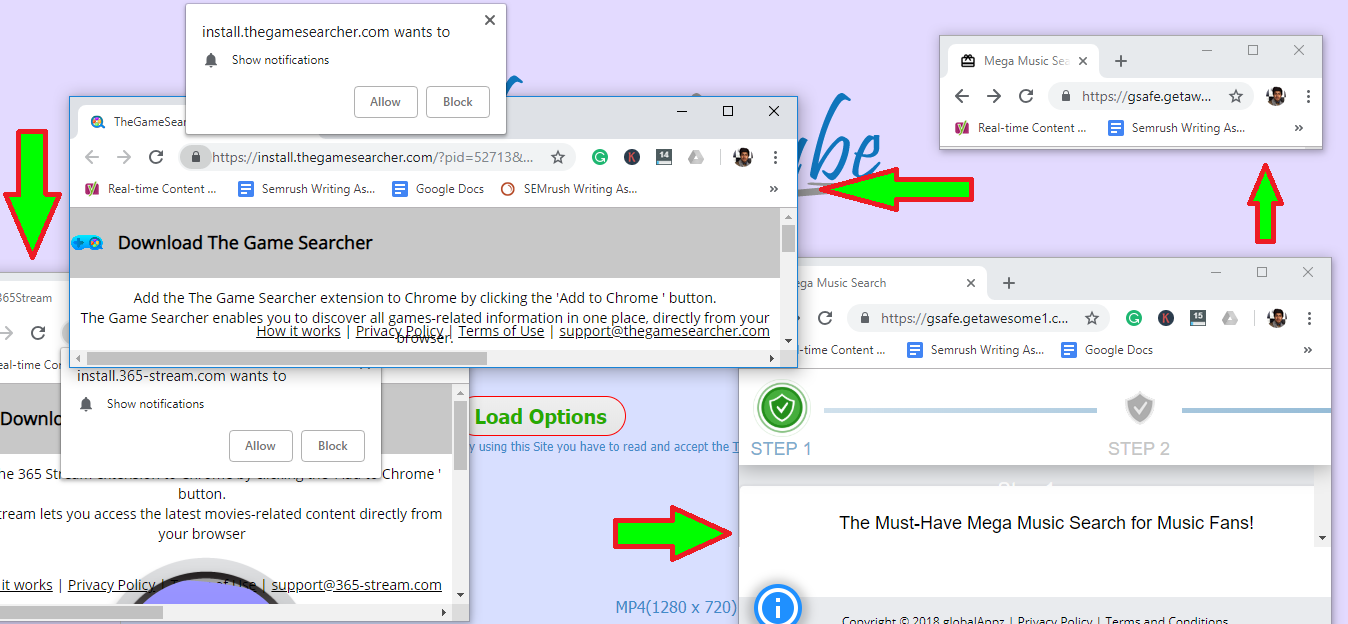Click Google Drive extension in TheGameSearcher window

(x=696, y=157)
